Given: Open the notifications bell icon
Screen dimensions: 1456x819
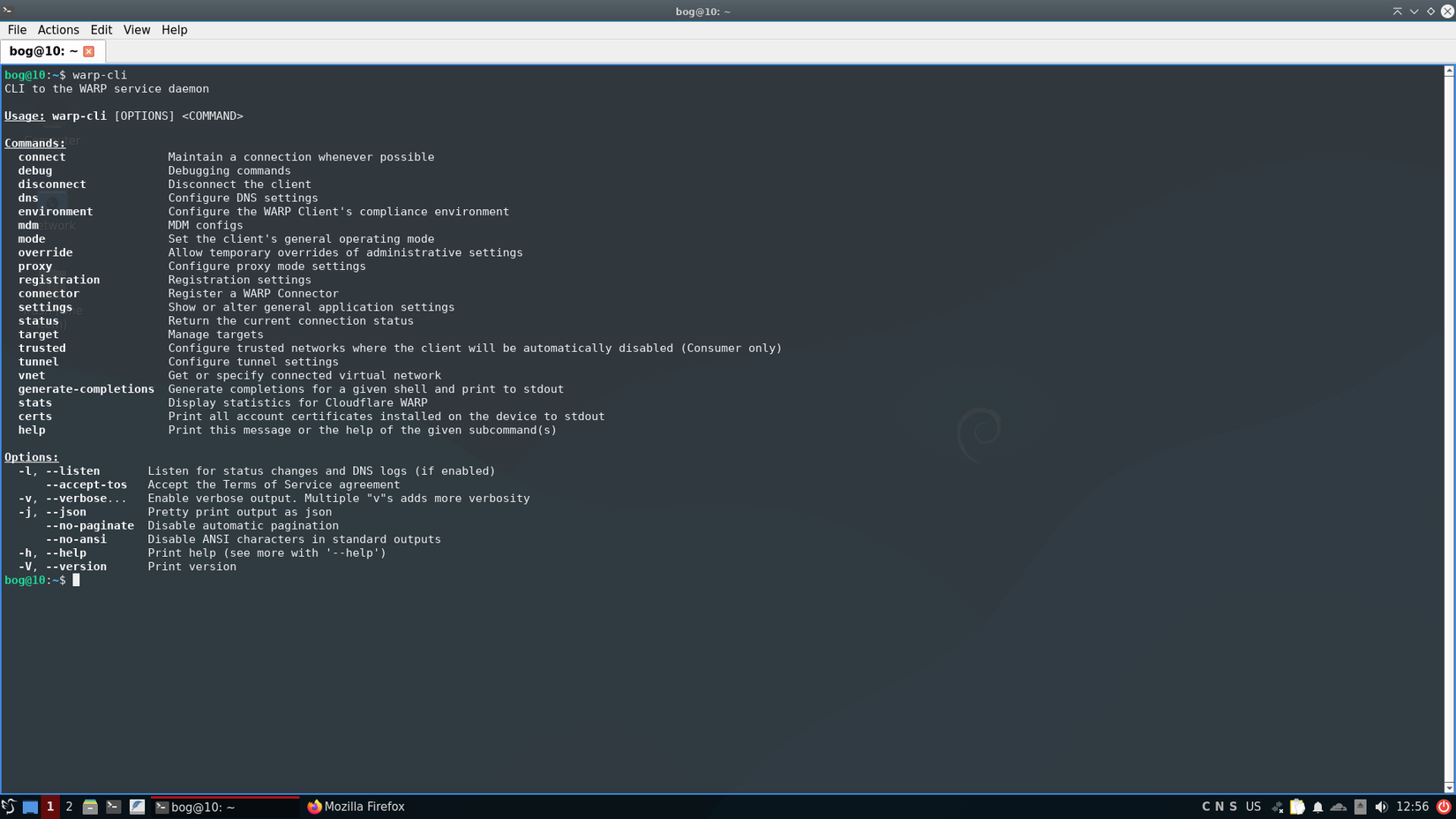Looking at the screenshot, I should (x=1317, y=807).
